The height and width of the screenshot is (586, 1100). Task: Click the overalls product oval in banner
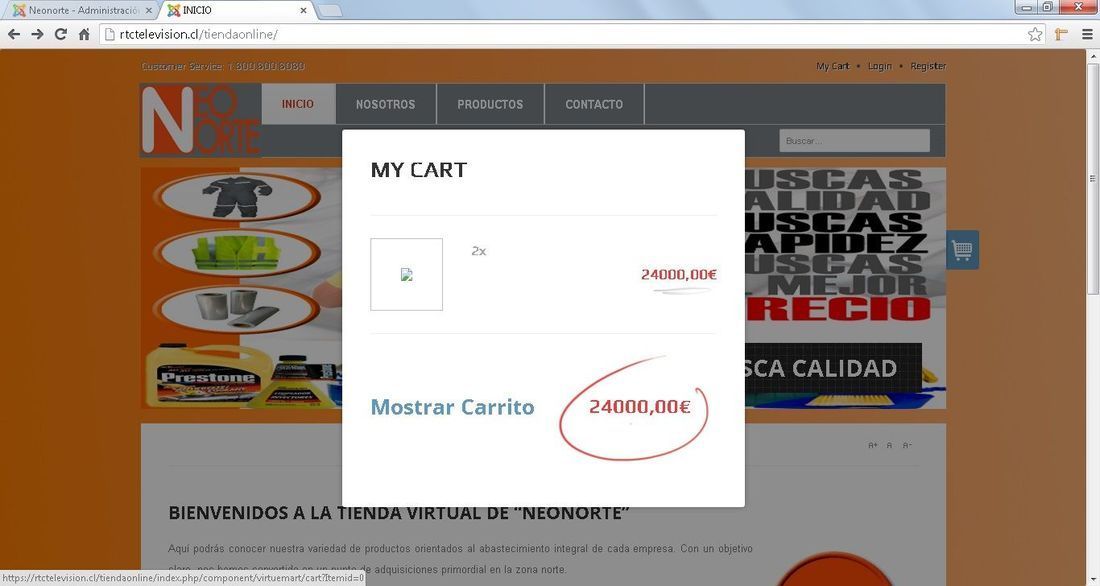tap(237, 197)
